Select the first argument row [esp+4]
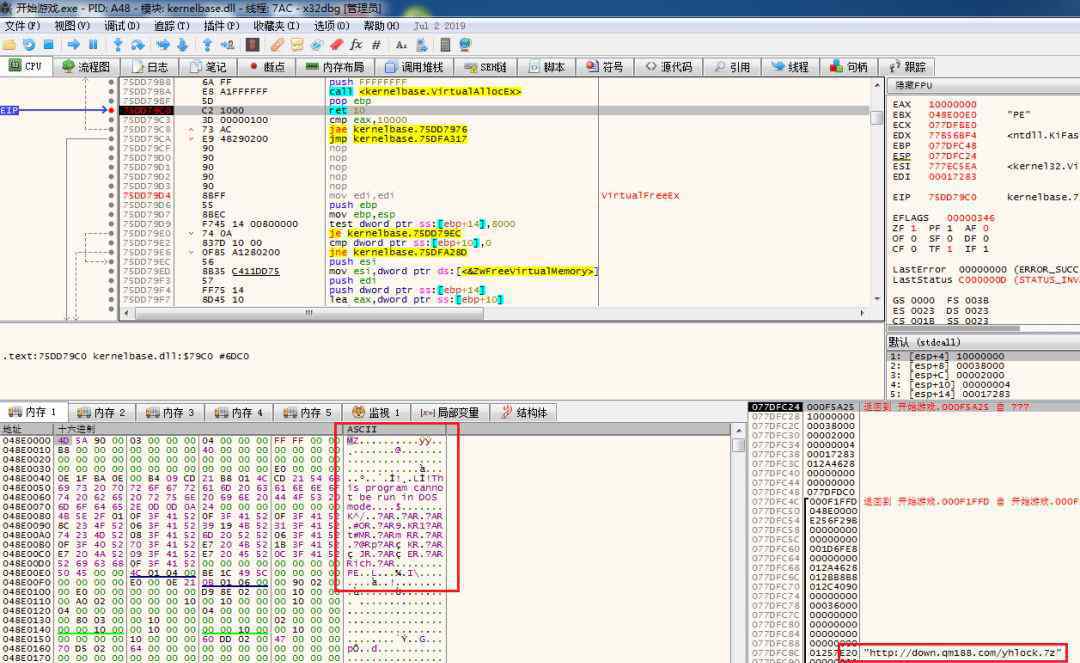Image resolution: width=1080 pixels, height=663 pixels. coord(984,356)
